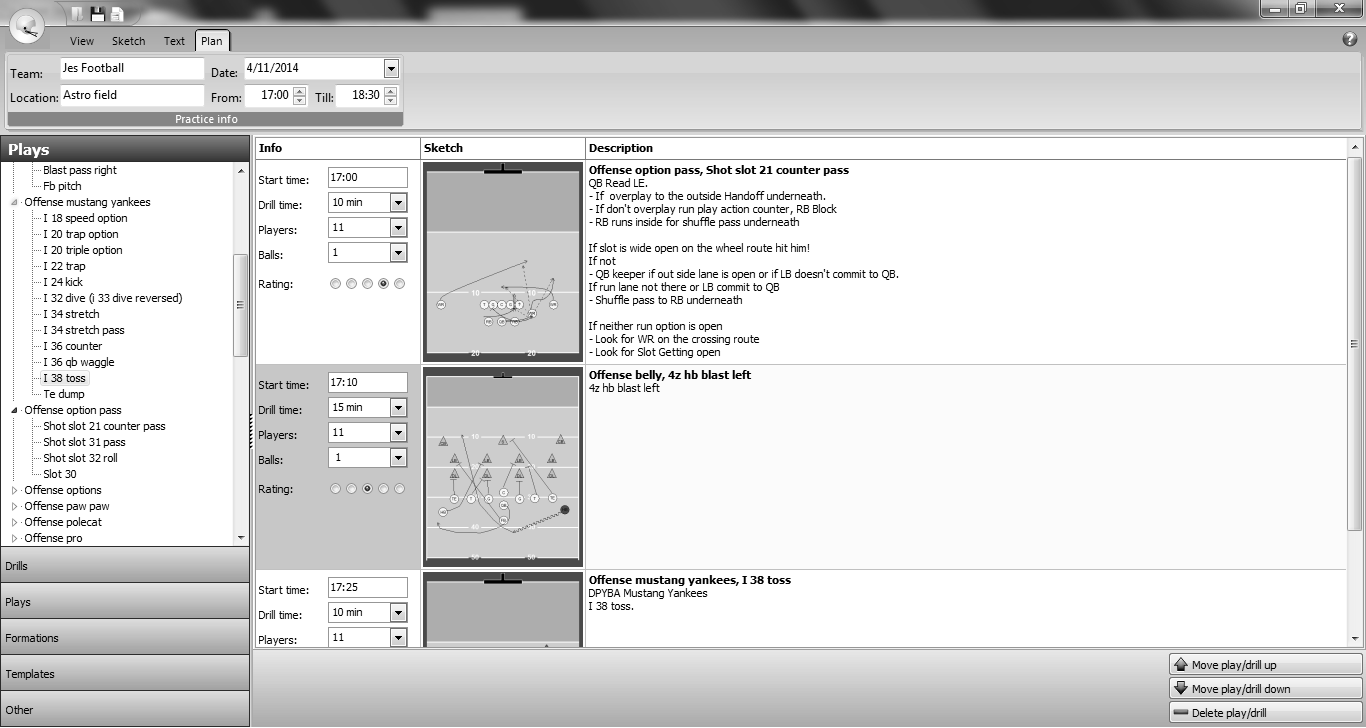Image resolution: width=1366 pixels, height=728 pixels.
Task: Set rating to five for 17:00 play
Action: pyautogui.click(x=399, y=284)
